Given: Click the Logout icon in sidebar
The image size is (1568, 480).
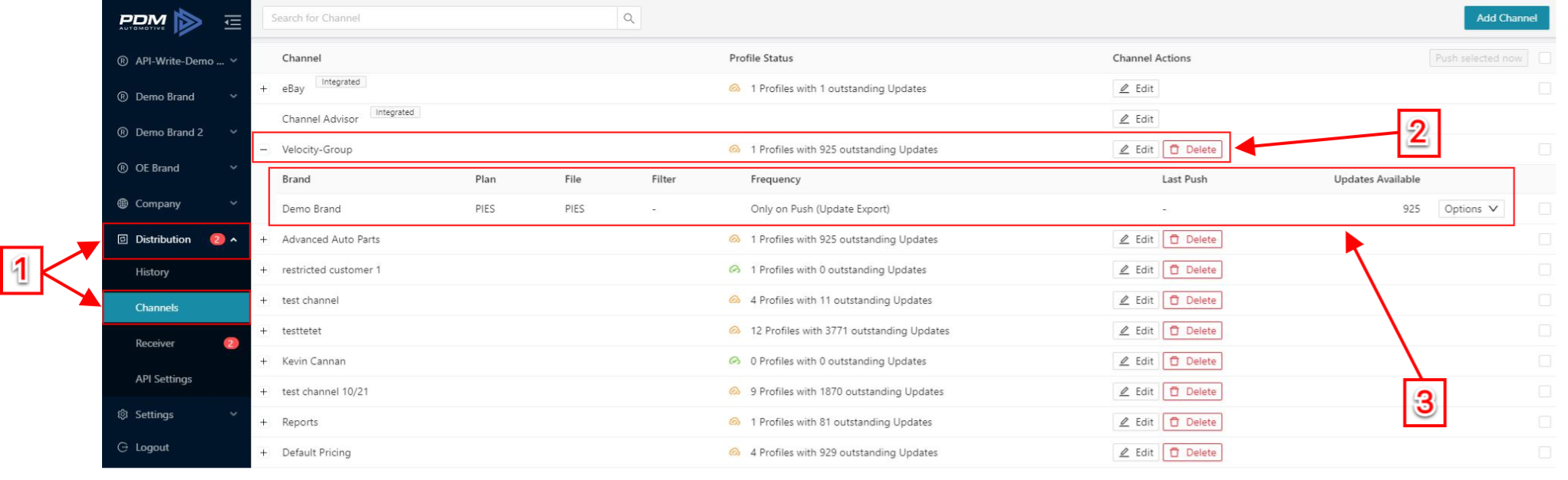Looking at the screenshot, I should [123, 447].
